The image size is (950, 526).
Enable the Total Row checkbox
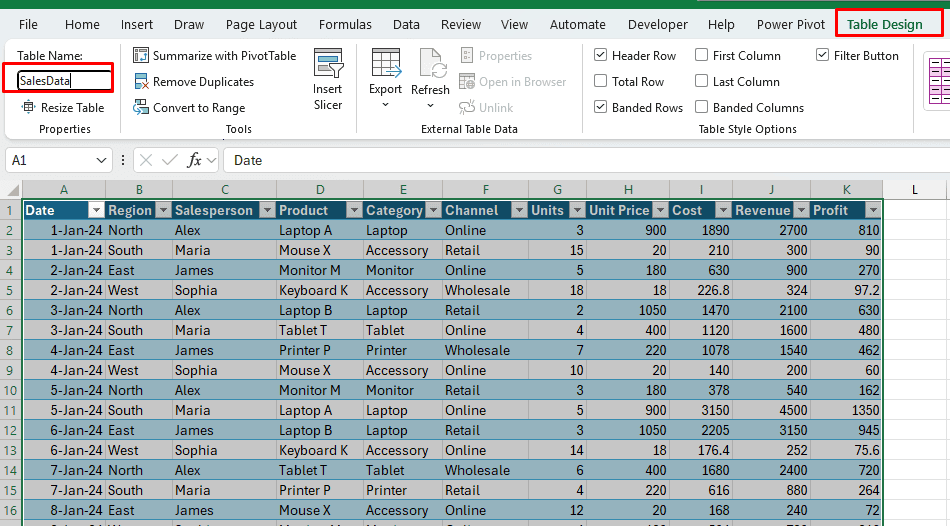[600, 81]
